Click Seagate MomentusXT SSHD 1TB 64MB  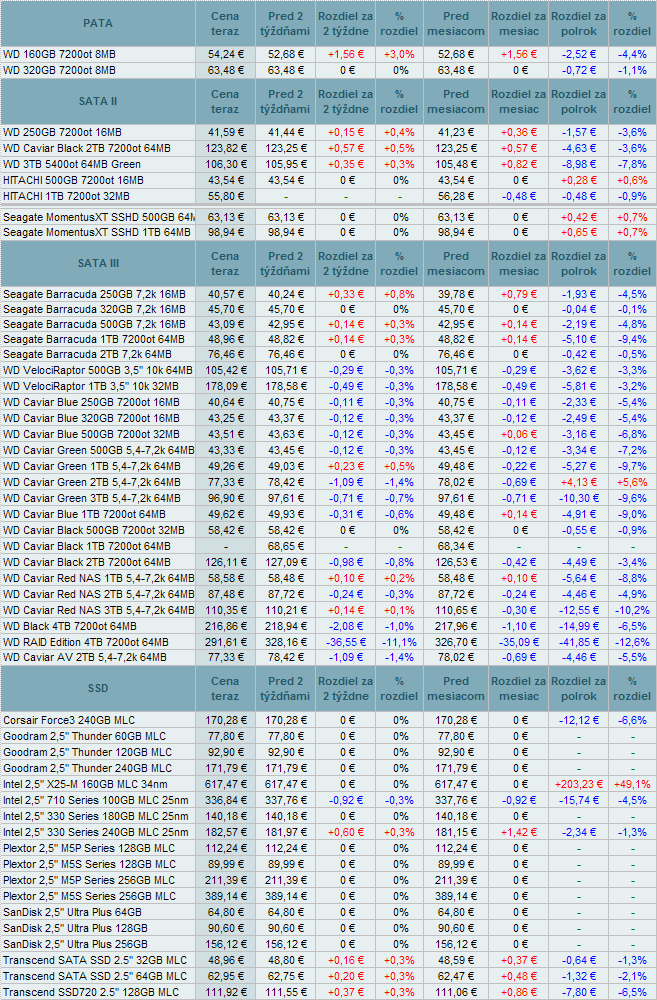(97, 233)
